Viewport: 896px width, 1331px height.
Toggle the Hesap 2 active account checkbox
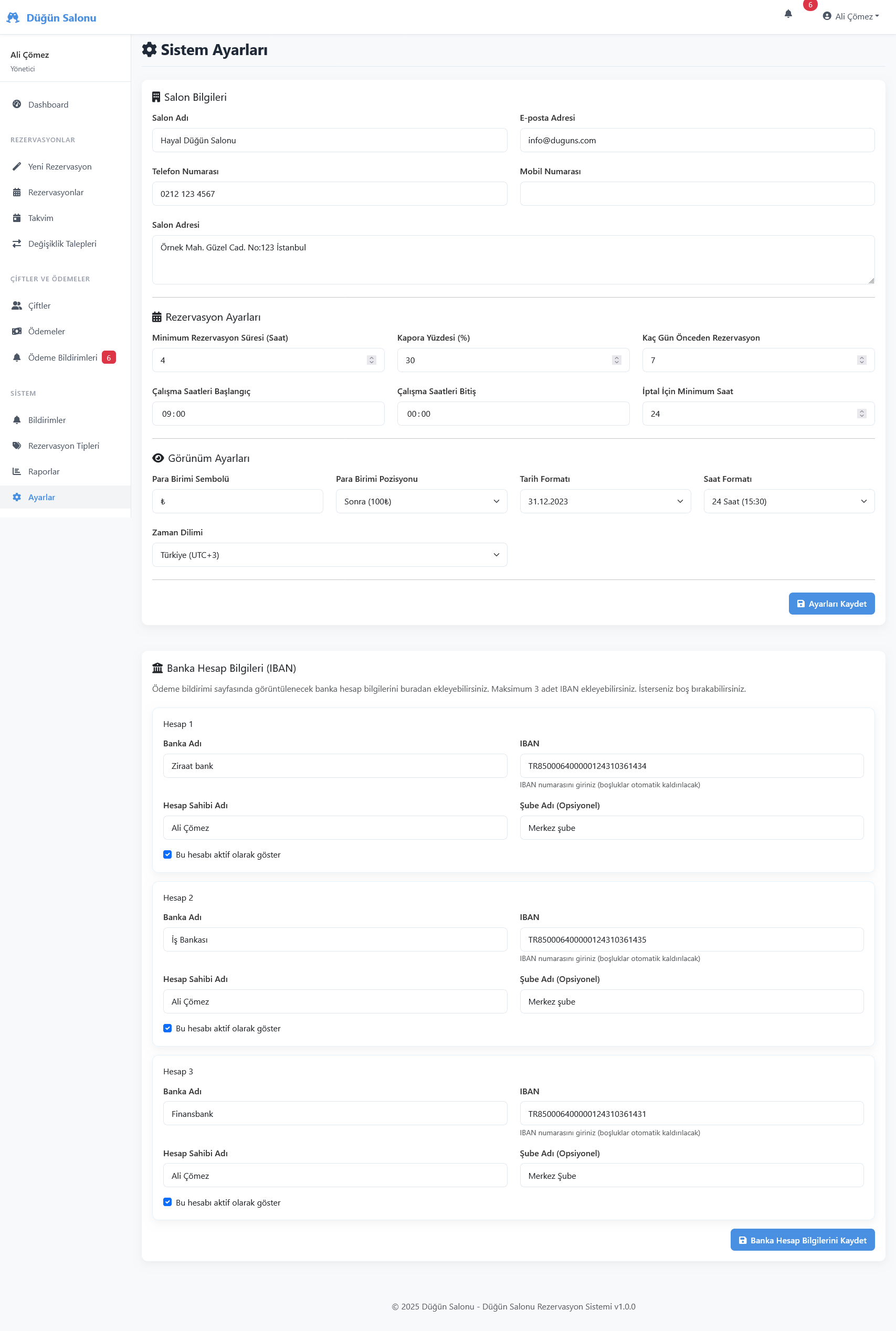click(x=167, y=1028)
